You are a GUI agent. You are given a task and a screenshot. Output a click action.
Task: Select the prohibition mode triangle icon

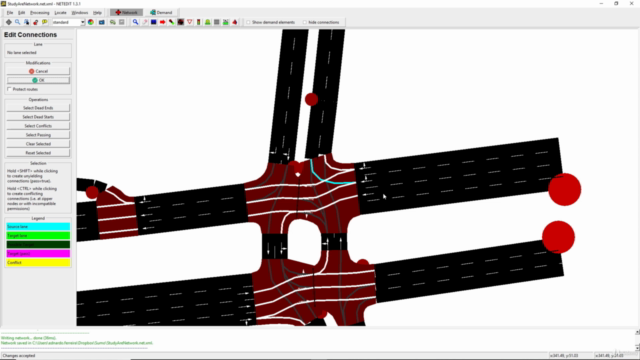[190, 22]
